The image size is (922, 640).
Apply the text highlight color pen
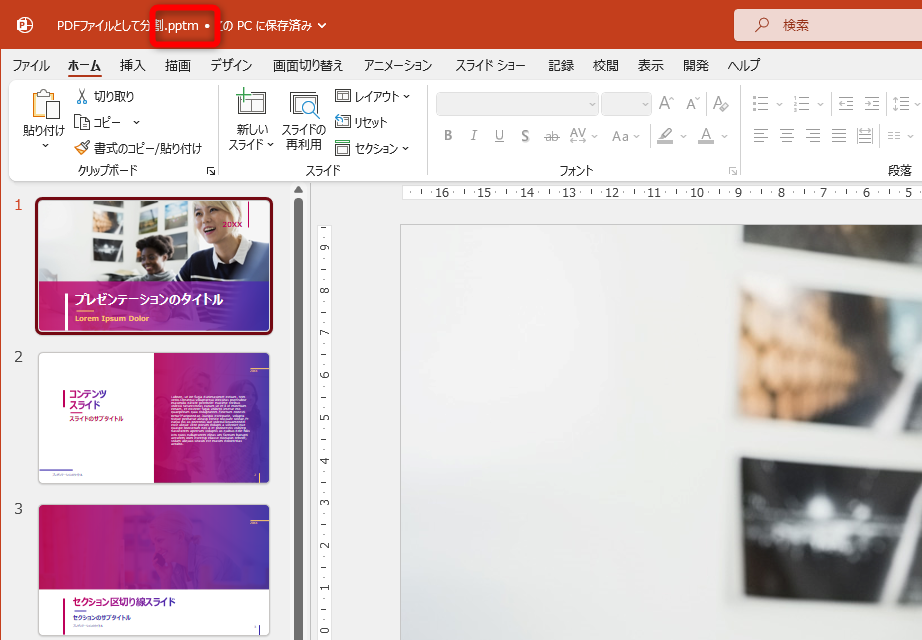(x=665, y=136)
